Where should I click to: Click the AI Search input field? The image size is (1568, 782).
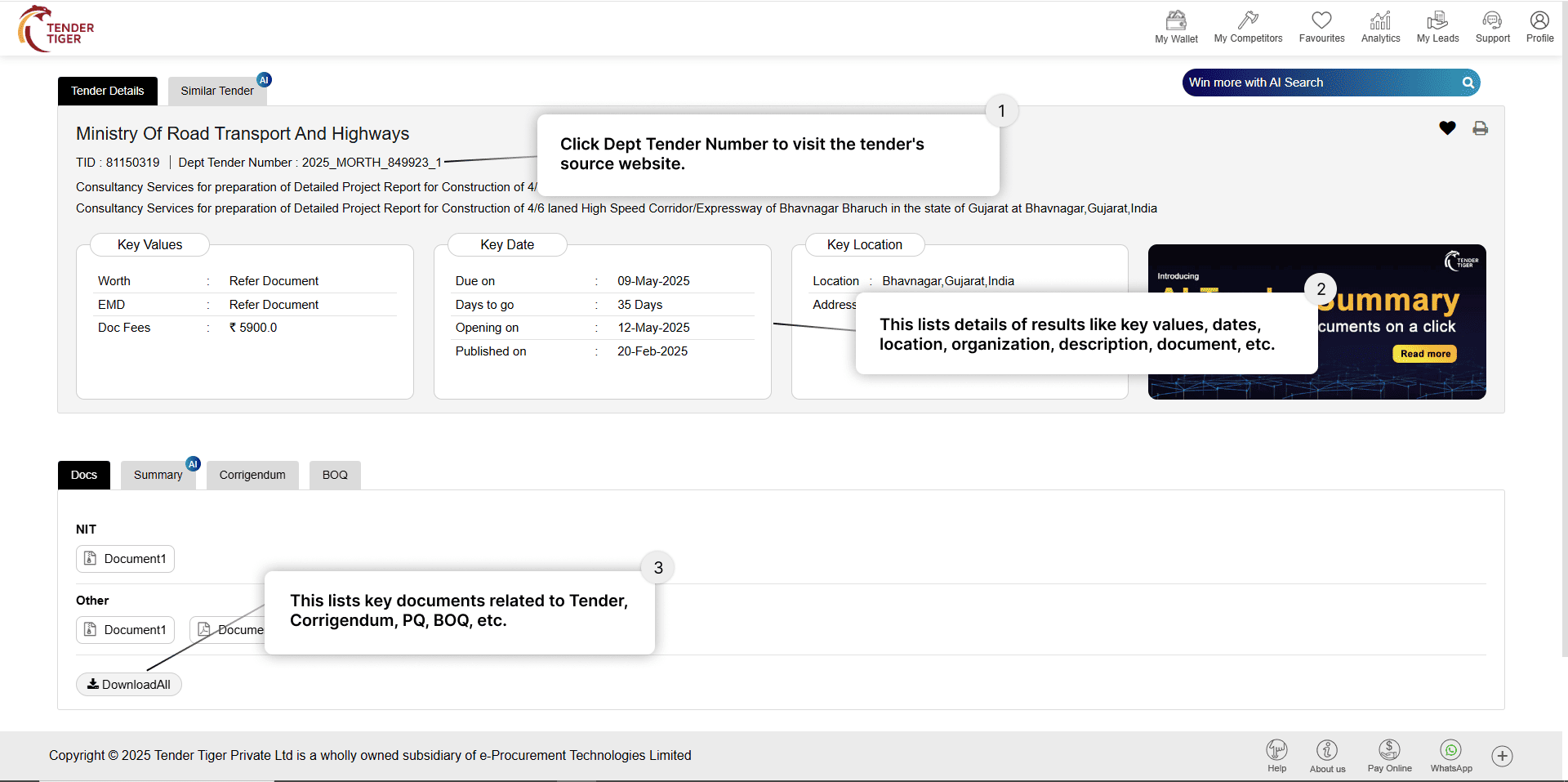click(x=1319, y=83)
